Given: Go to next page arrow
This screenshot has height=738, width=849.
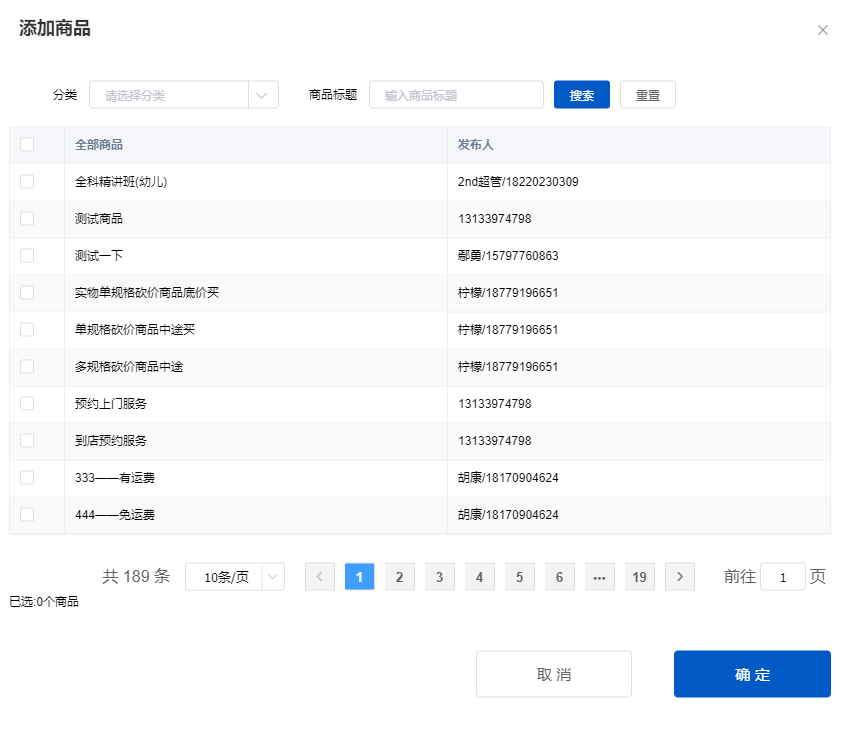Looking at the screenshot, I should point(680,577).
